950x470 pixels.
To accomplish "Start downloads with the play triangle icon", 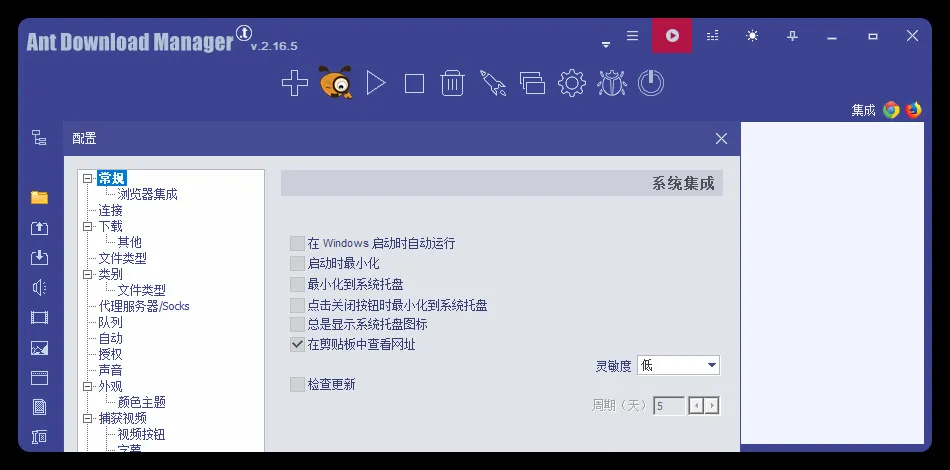I will point(376,83).
